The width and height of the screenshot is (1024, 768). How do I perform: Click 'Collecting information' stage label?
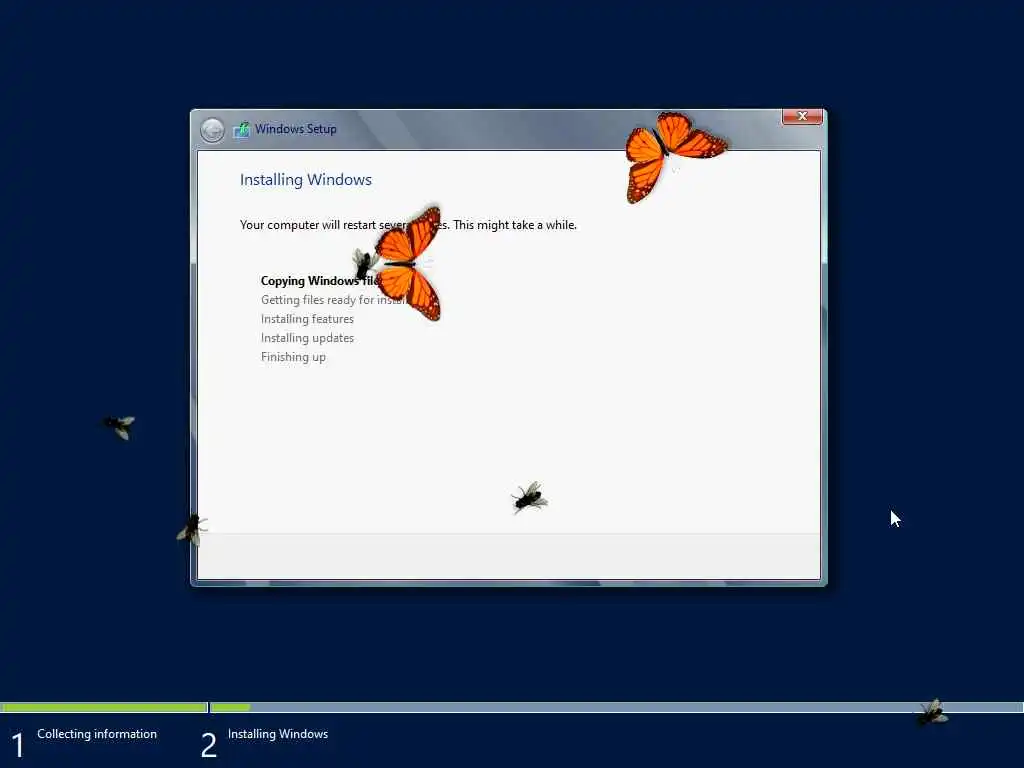97,734
